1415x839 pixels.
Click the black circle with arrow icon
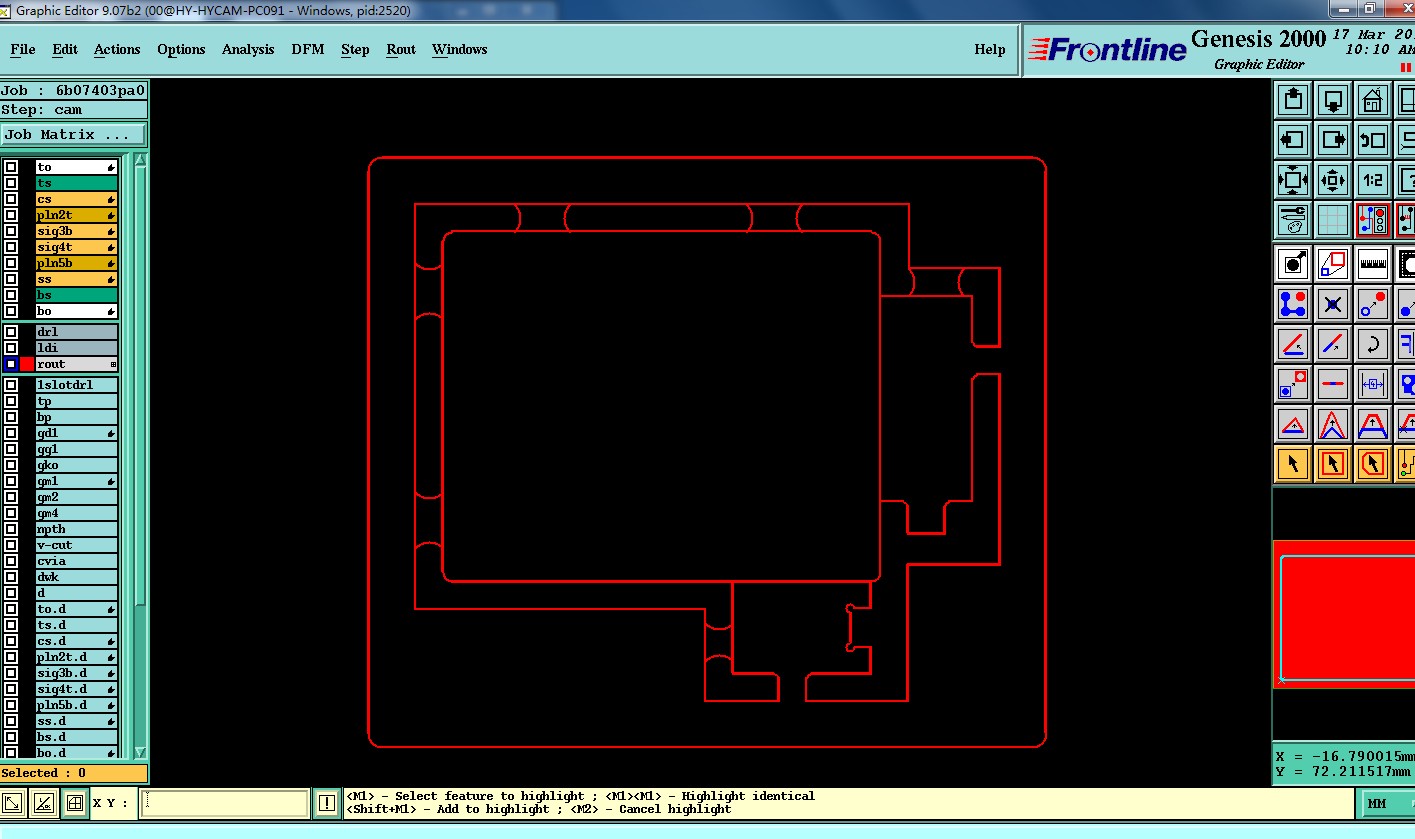[1293, 264]
